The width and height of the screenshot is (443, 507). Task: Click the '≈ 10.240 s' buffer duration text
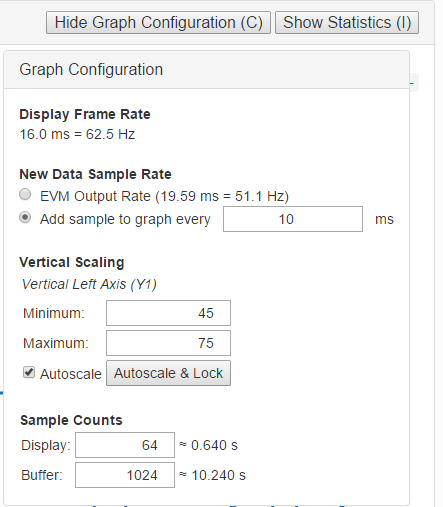tap(212, 475)
